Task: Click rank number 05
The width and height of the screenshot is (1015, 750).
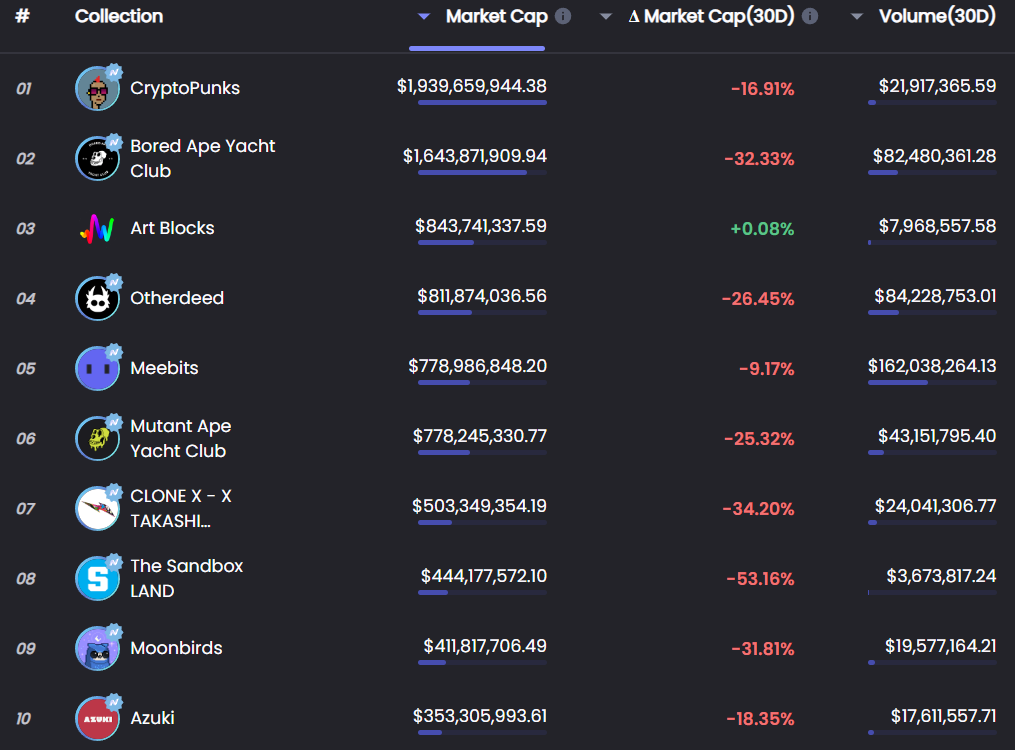Action: click(26, 368)
